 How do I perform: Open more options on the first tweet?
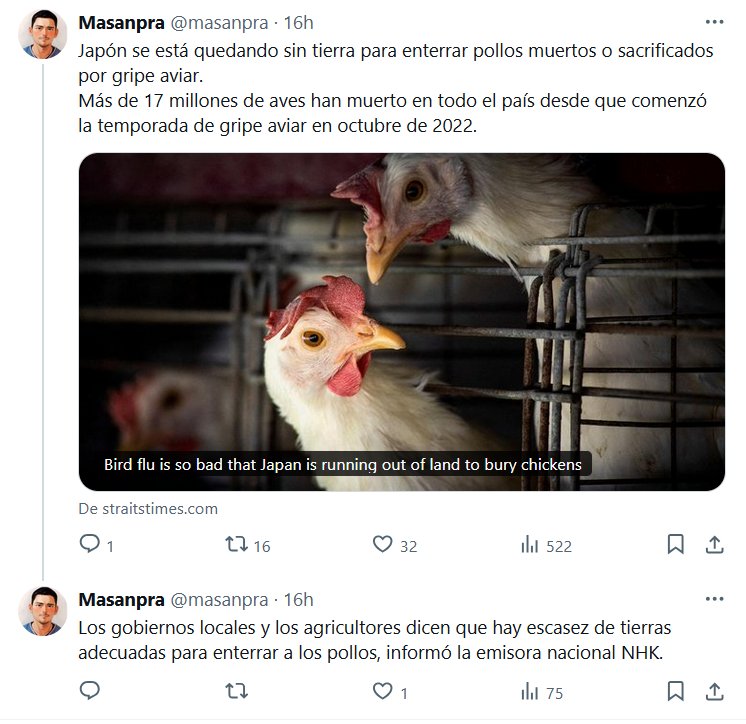pos(714,22)
